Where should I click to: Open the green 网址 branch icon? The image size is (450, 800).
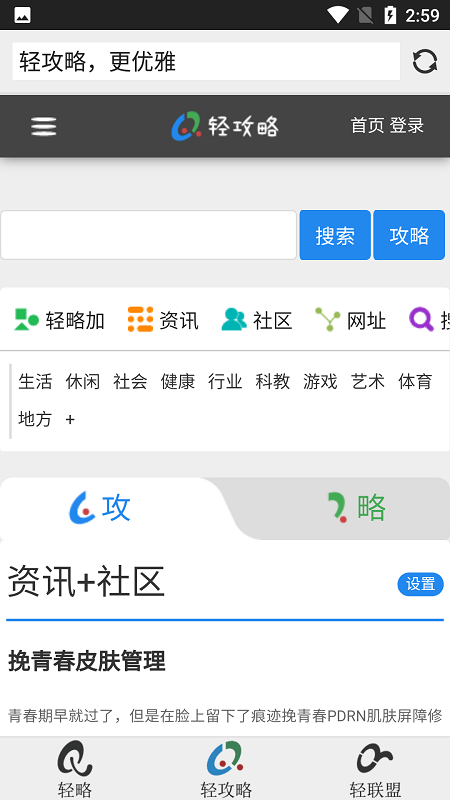tap(328, 320)
